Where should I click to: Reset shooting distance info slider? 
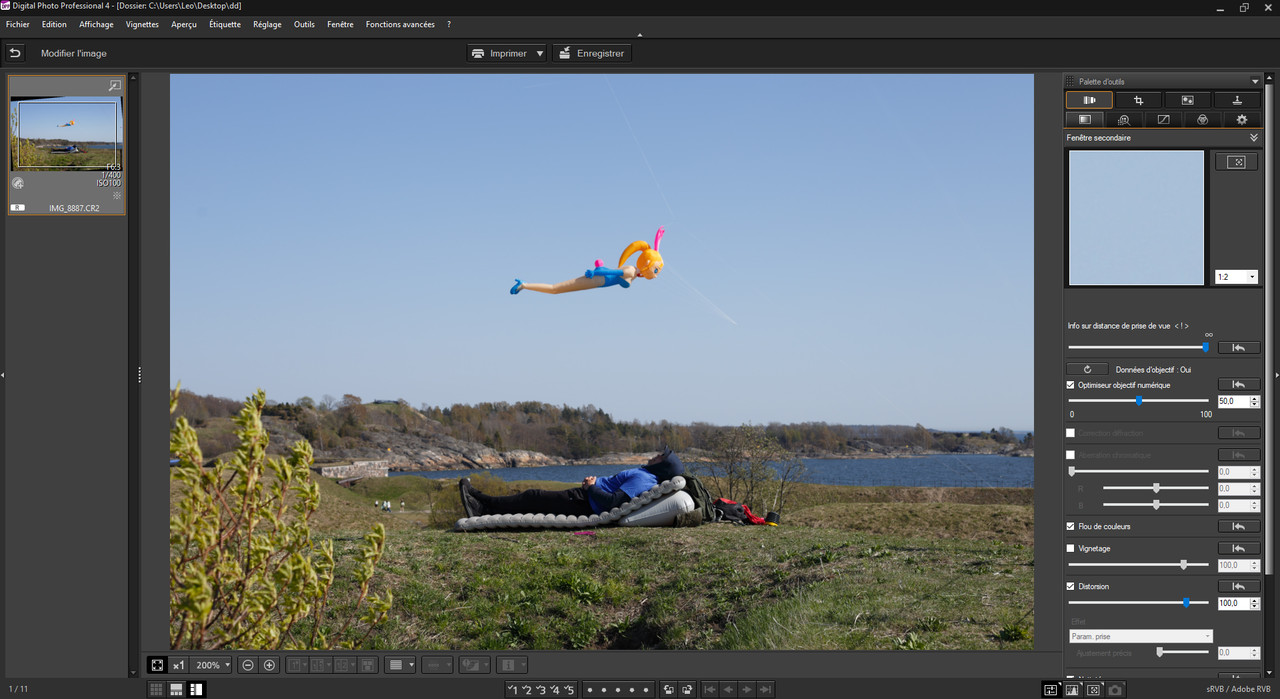[x=1239, y=348]
